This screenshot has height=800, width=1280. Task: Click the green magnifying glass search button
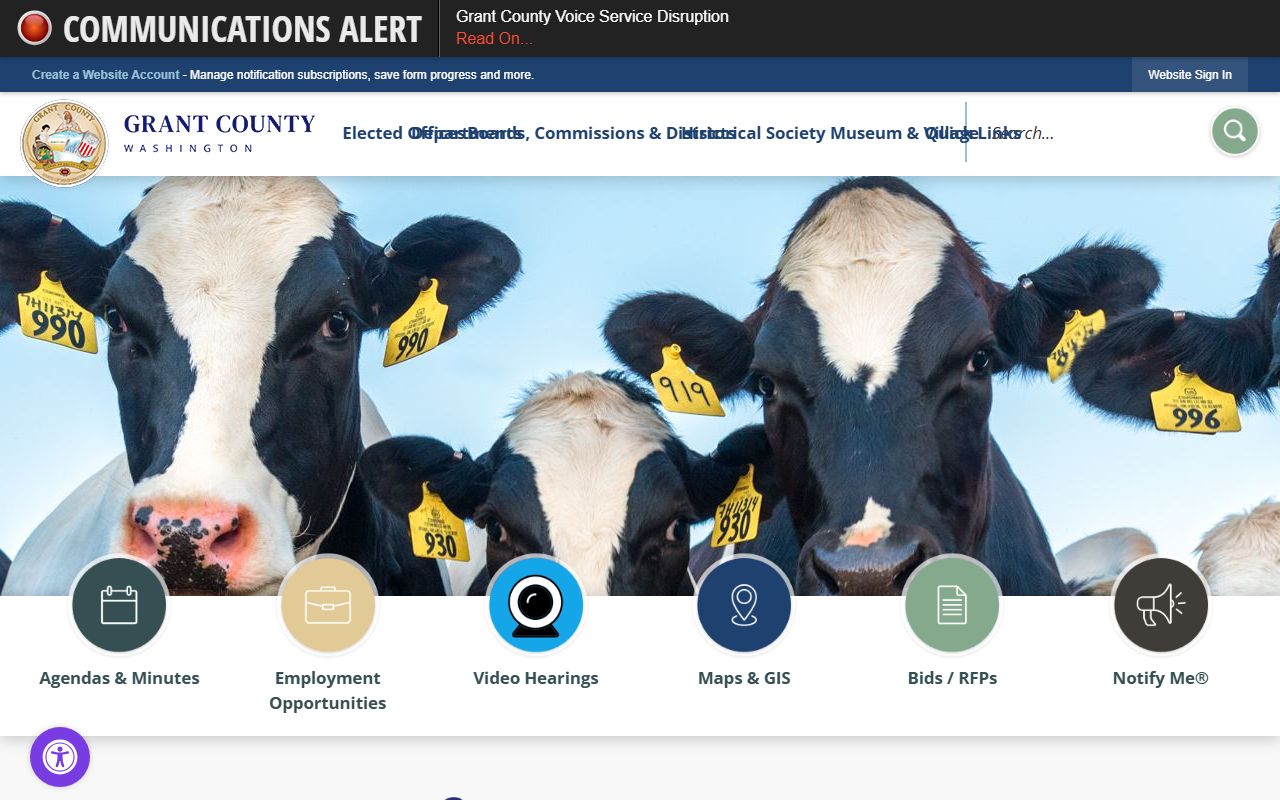[x=1235, y=131]
